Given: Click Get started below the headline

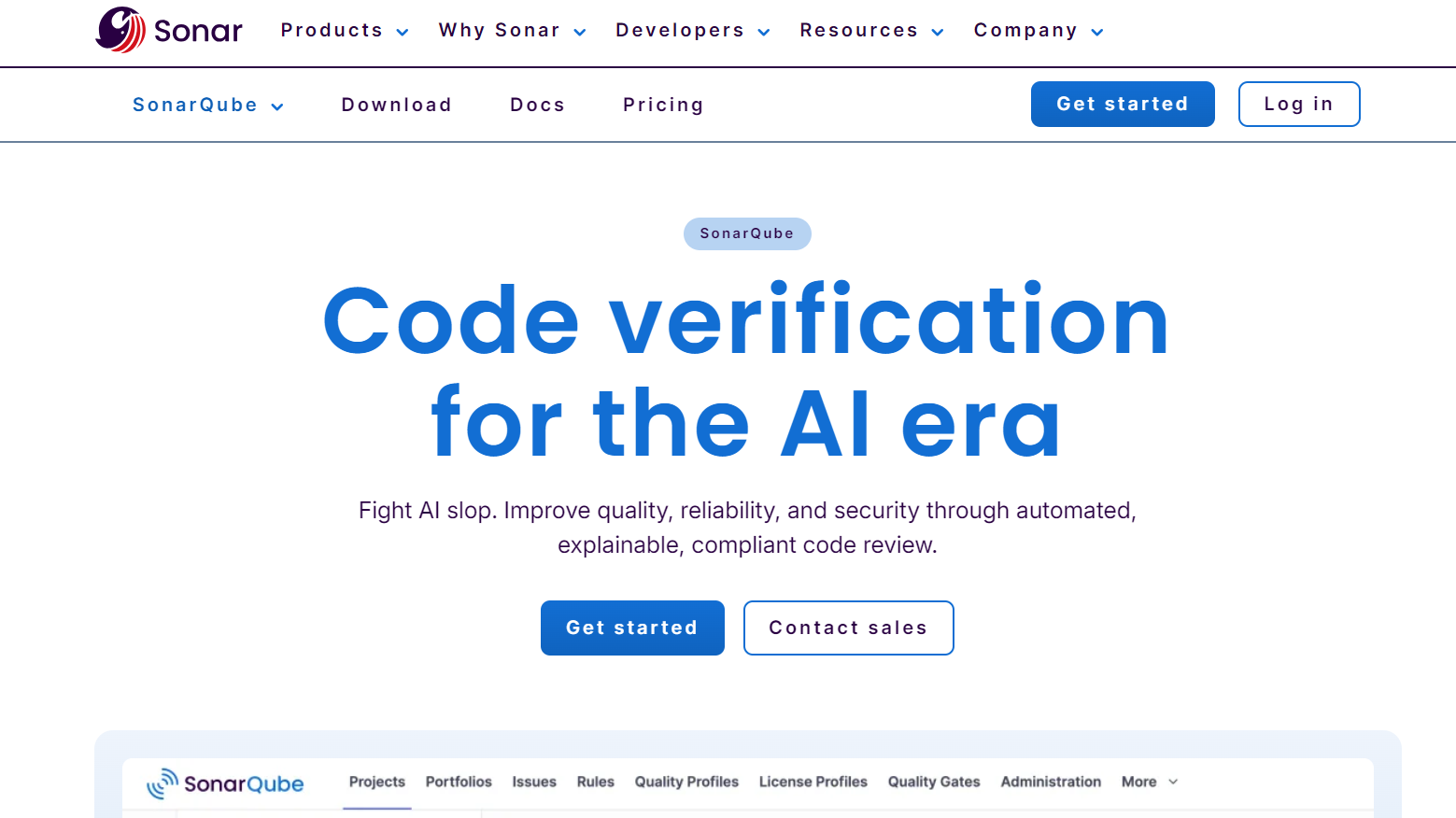Looking at the screenshot, I should (x=632, y=628).
